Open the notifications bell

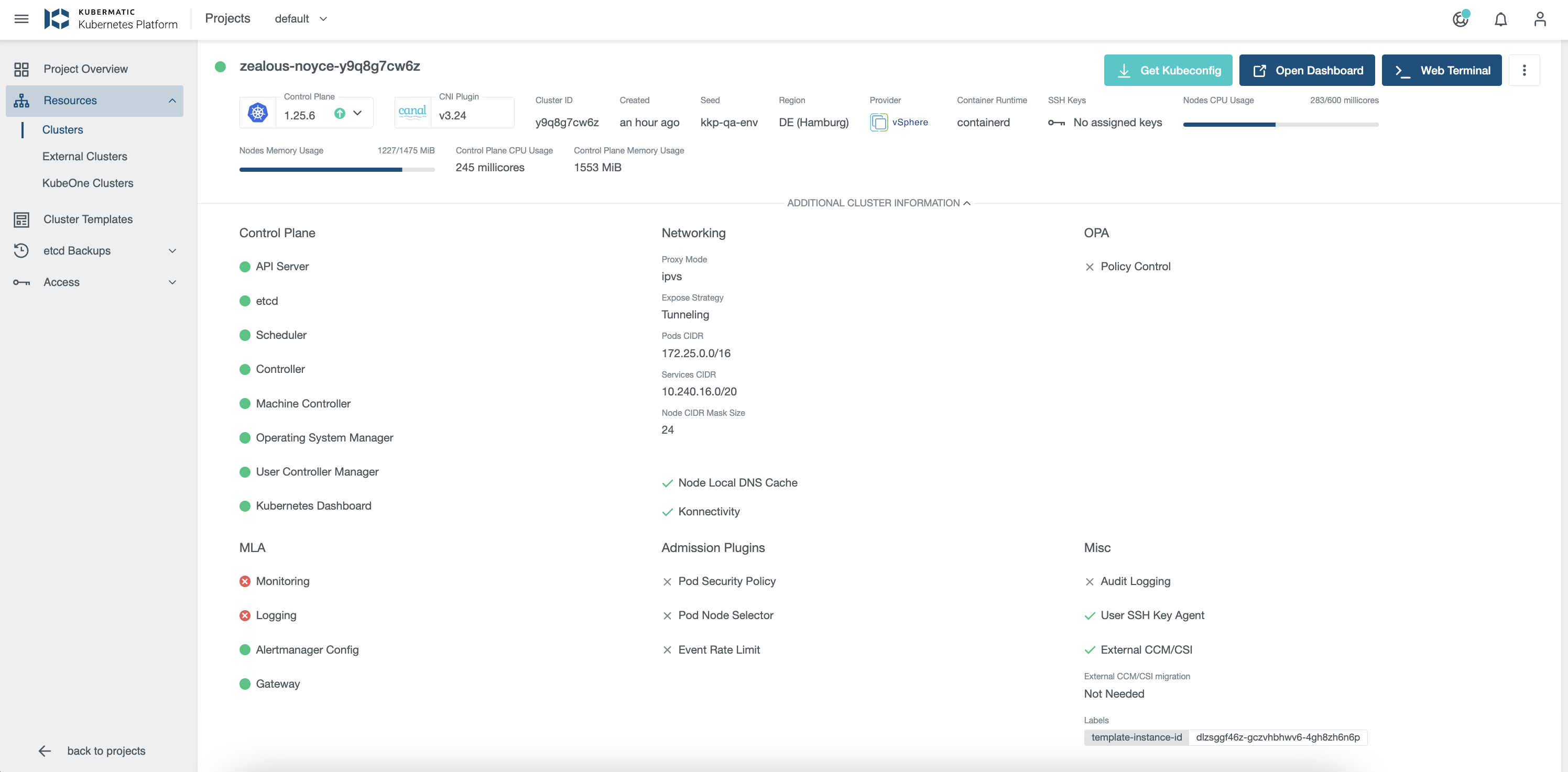pyautogui.click(x=1500, y=19)
